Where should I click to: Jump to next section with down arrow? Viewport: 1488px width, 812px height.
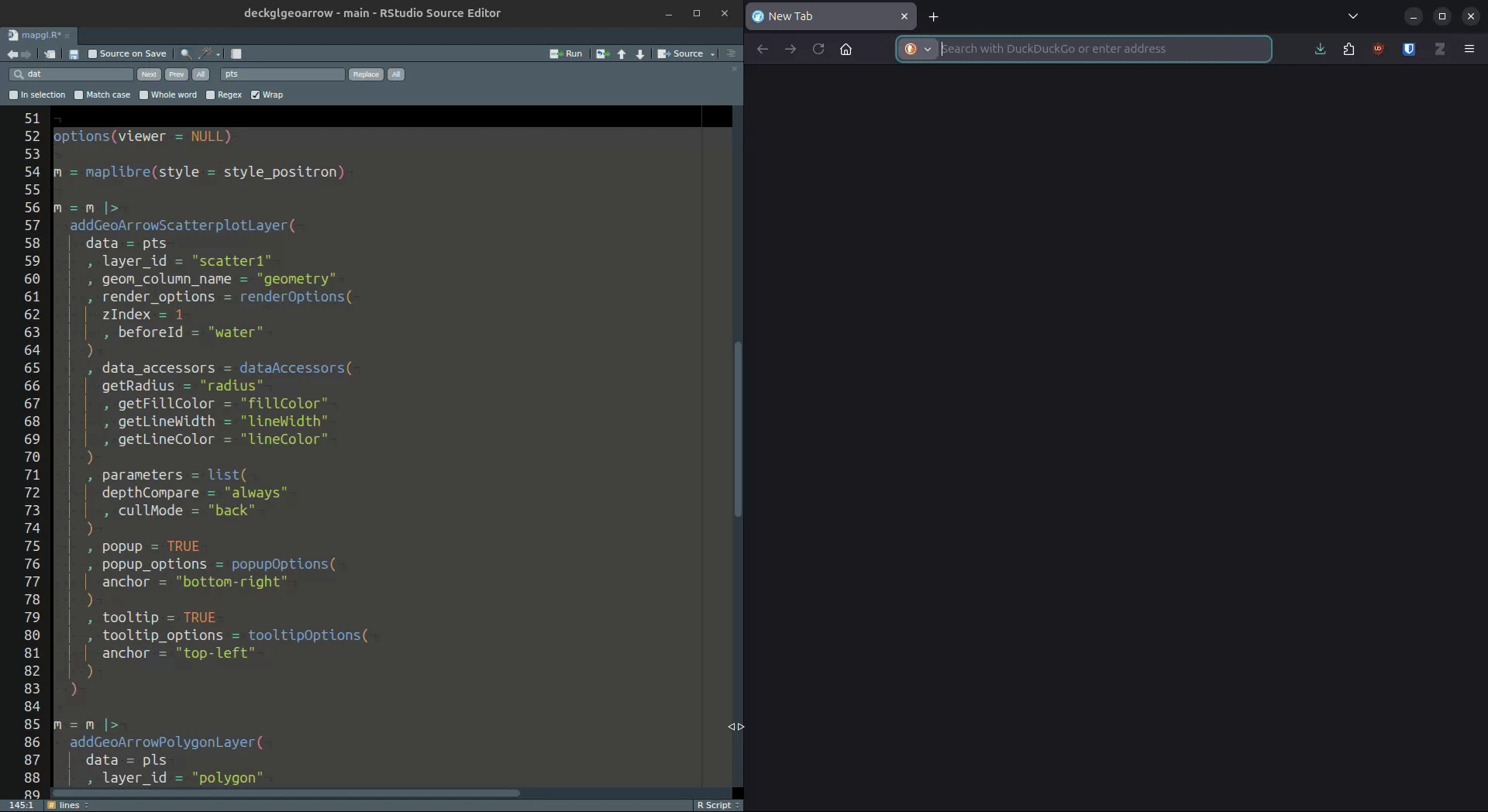pyautogui.click(x=640, y=54)
